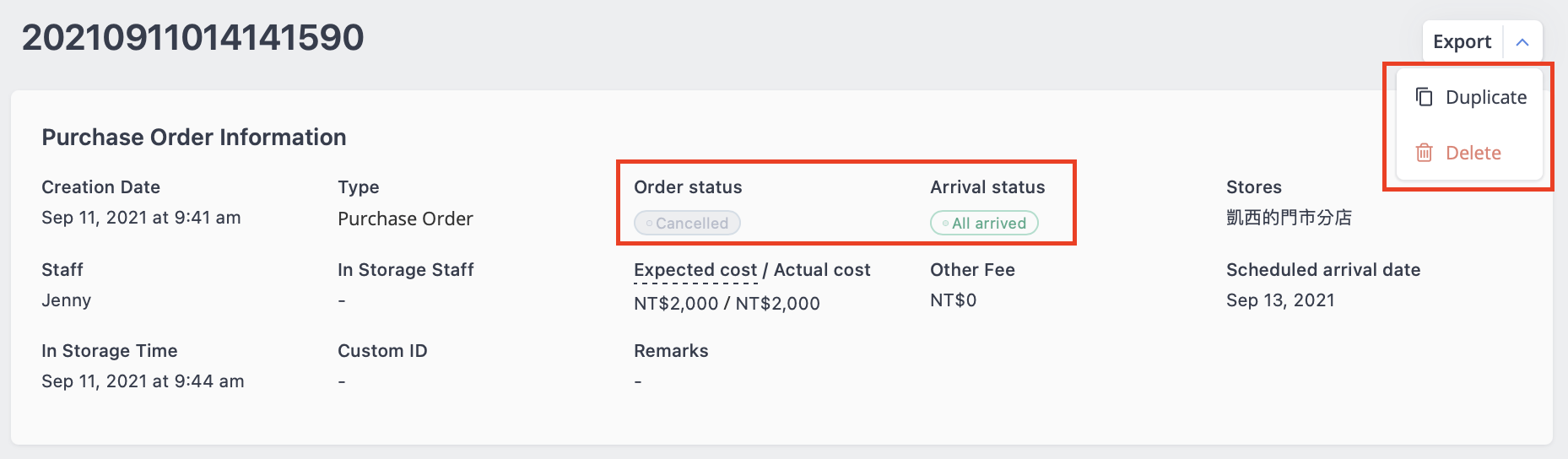This screenshot has height=459, width=1568.
Task: Click the staff name Jenny
Action: point(67,300)
